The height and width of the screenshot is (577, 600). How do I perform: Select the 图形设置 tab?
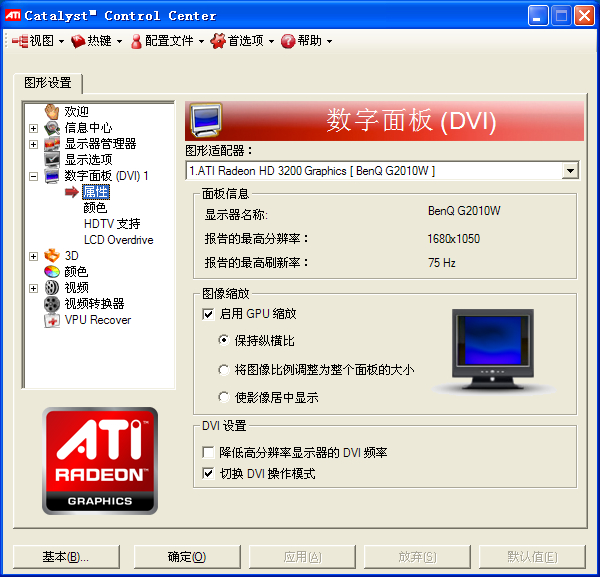pos(48,83)
